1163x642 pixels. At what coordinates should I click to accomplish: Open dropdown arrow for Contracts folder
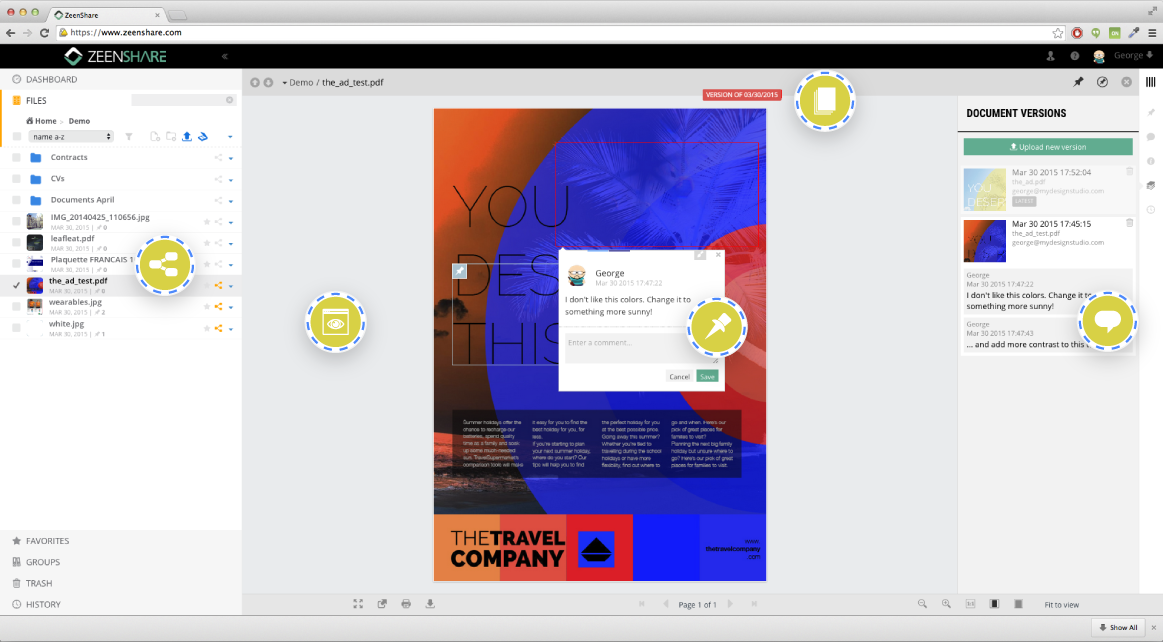(231, 159)
